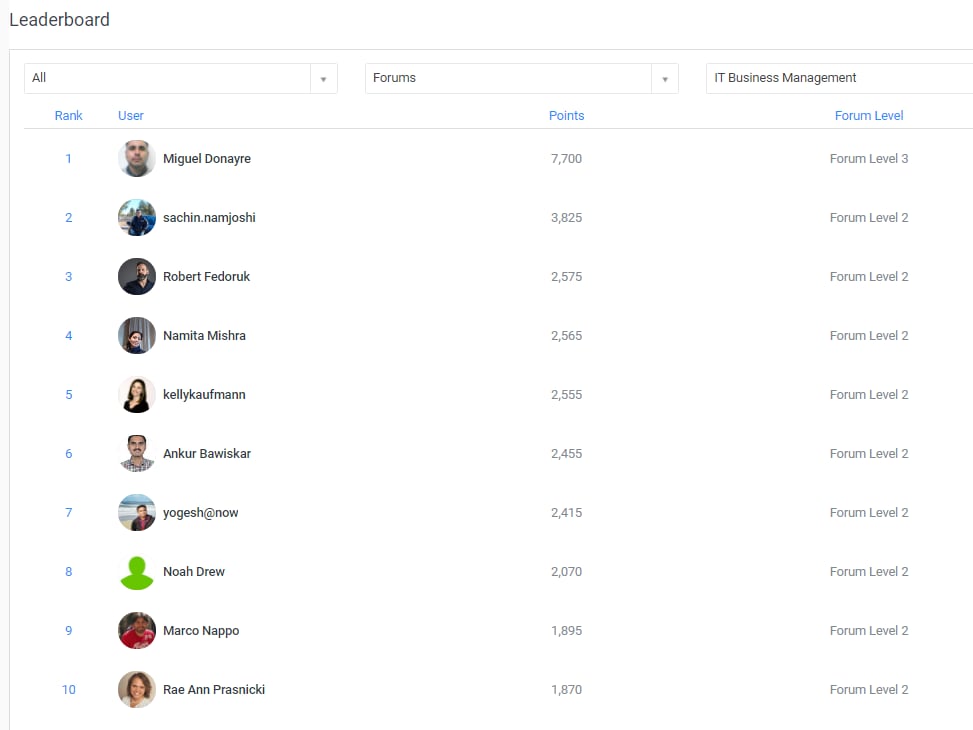Viewport: 973px width, 730px height.
Task: Open Namita Mishra's profile photo
Action: pyautogui.click(x=136, y=335)
